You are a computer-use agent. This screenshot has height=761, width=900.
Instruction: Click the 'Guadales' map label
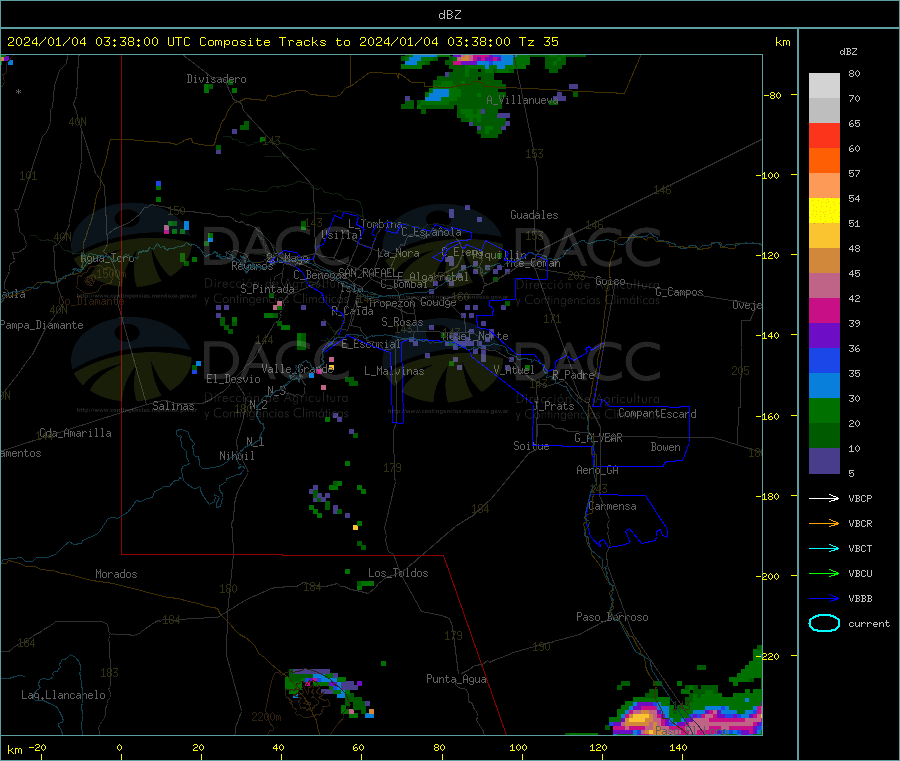click(534, 215)
